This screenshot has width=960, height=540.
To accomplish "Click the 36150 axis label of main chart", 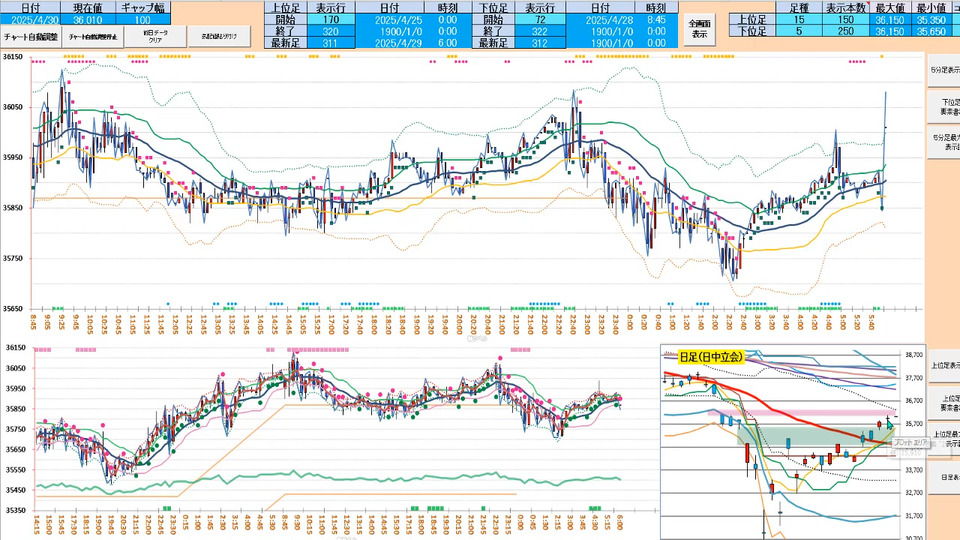I will [x=13, y=57].
